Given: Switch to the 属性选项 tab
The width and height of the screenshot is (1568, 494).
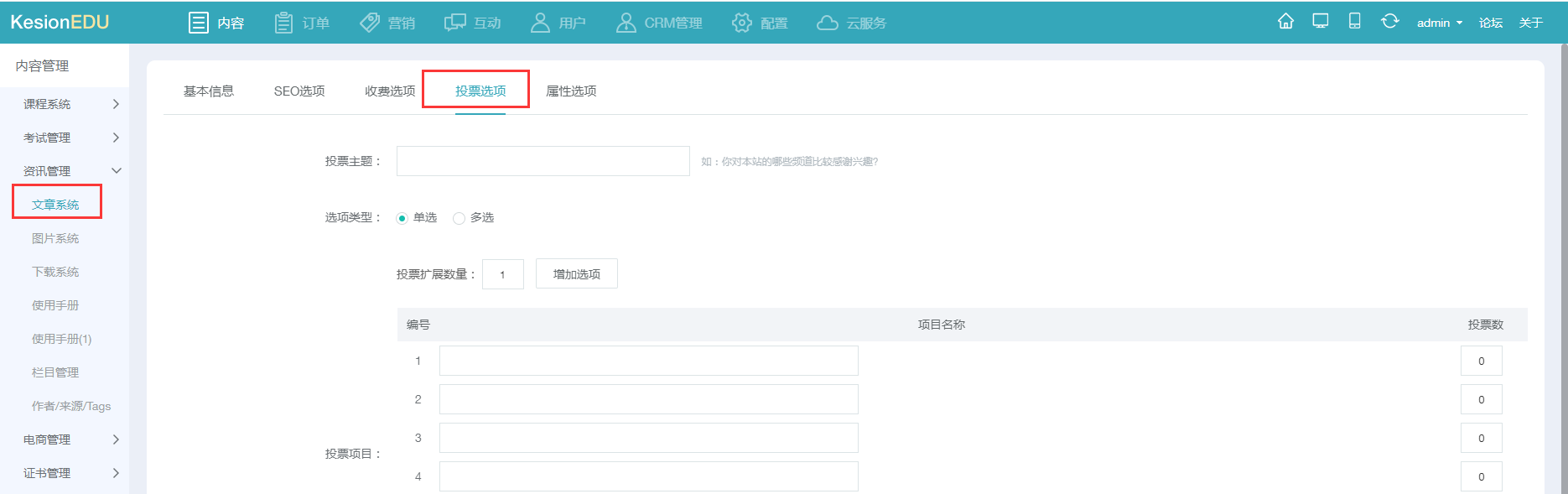Looking at the screenshot, I should [571, 91].
